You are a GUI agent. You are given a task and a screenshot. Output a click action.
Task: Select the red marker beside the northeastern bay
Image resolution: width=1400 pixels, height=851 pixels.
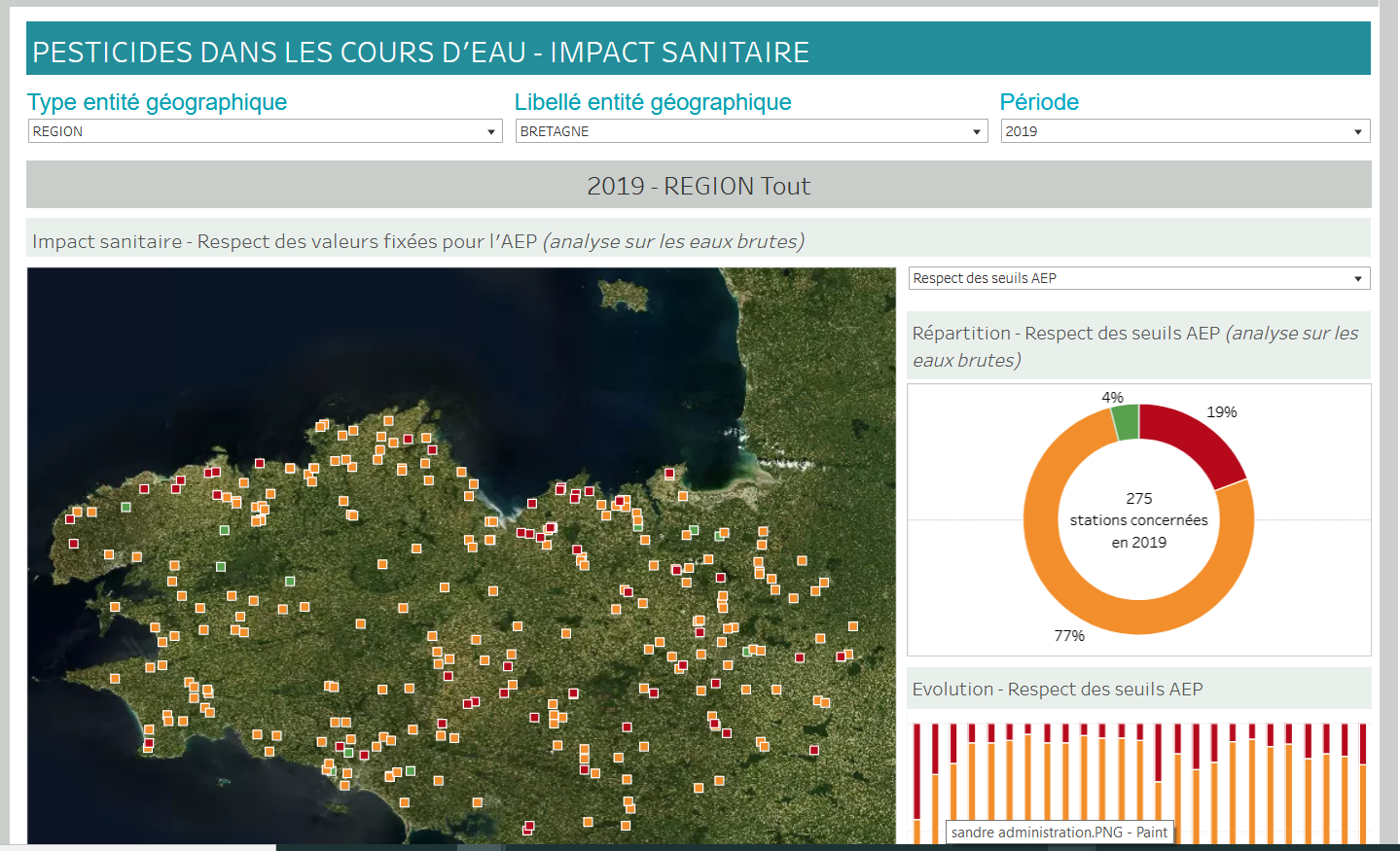point(669,474)
